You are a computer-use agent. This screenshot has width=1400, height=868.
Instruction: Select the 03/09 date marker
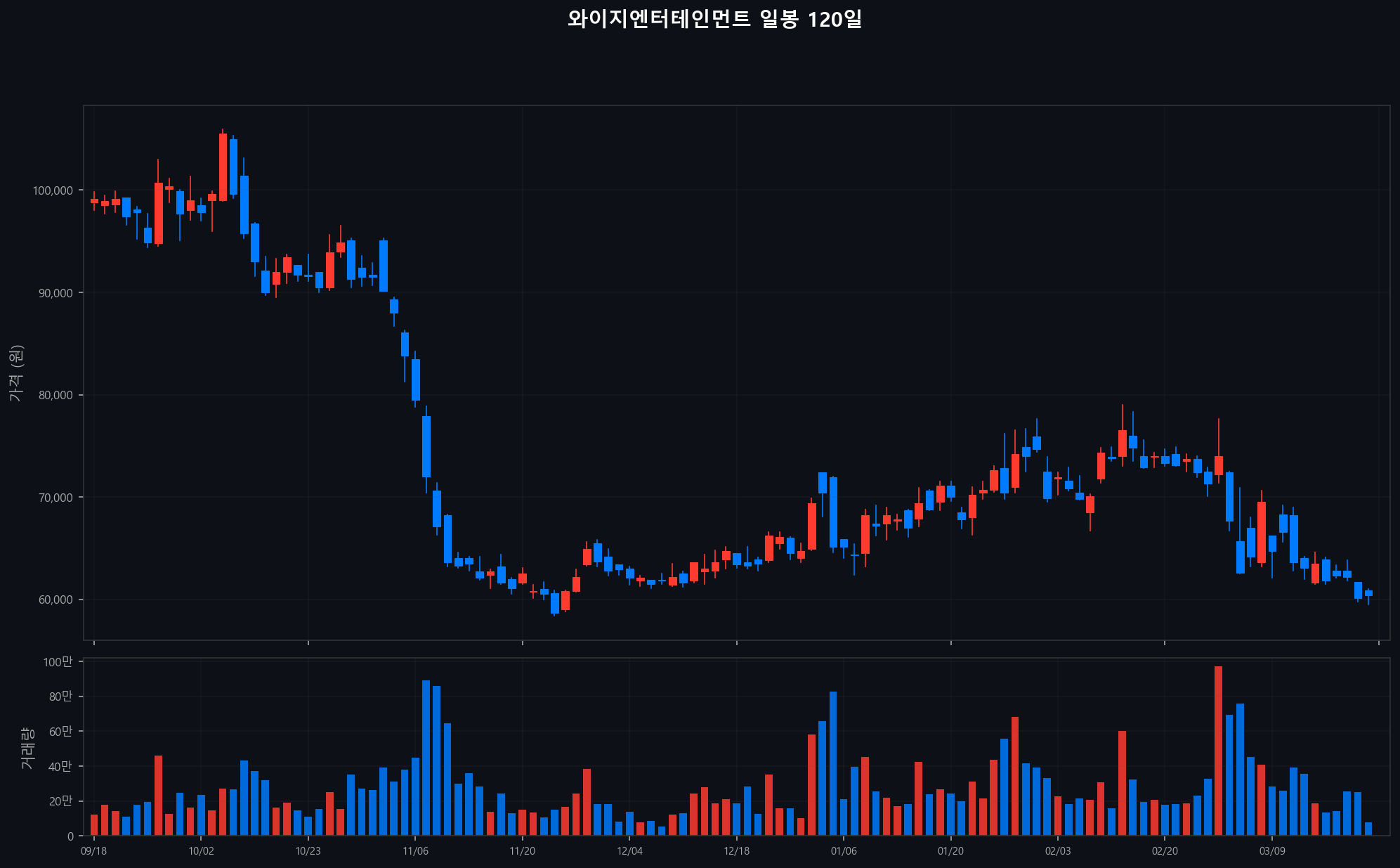pos(1271,851)
